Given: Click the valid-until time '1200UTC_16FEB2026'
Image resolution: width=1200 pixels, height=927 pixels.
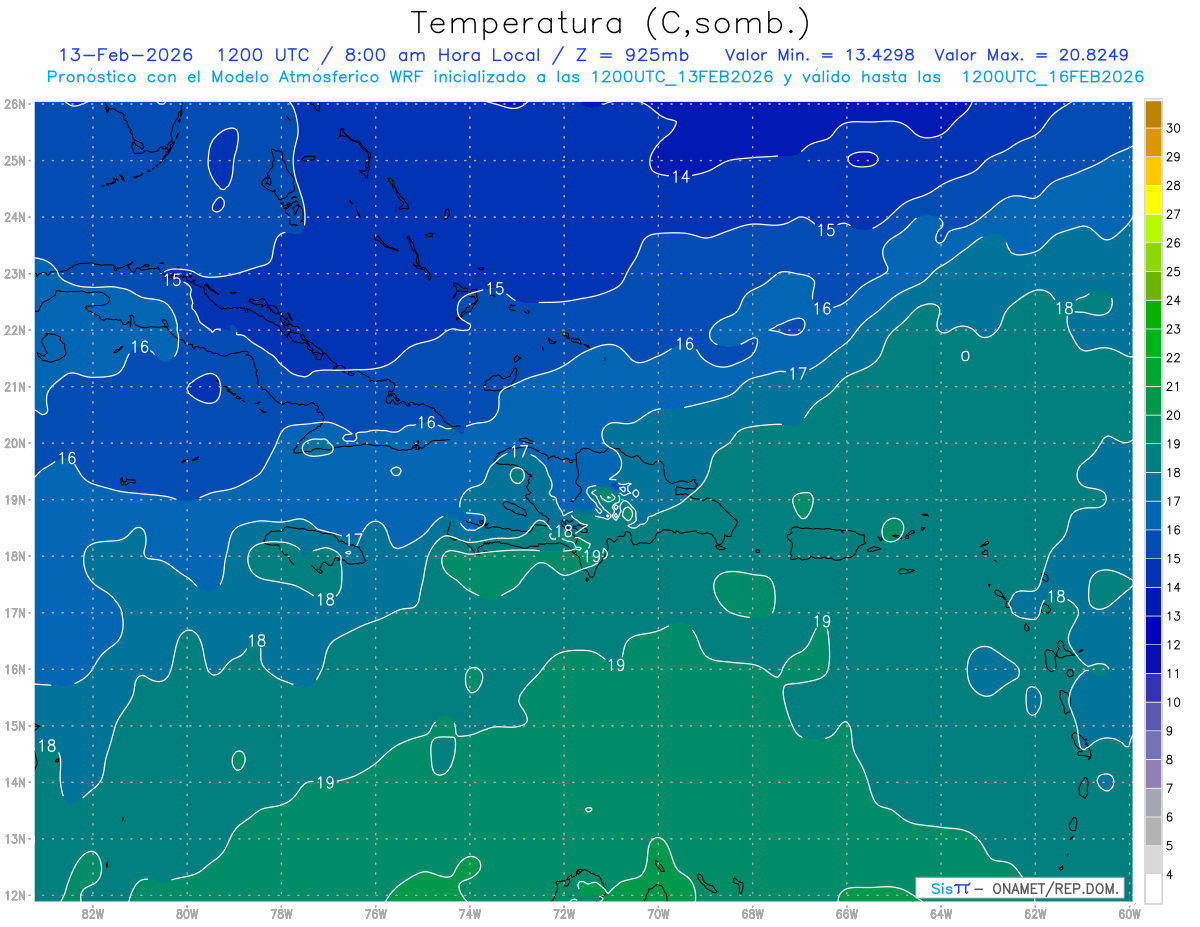Looking at the screenshot, I should (1053, 77).
